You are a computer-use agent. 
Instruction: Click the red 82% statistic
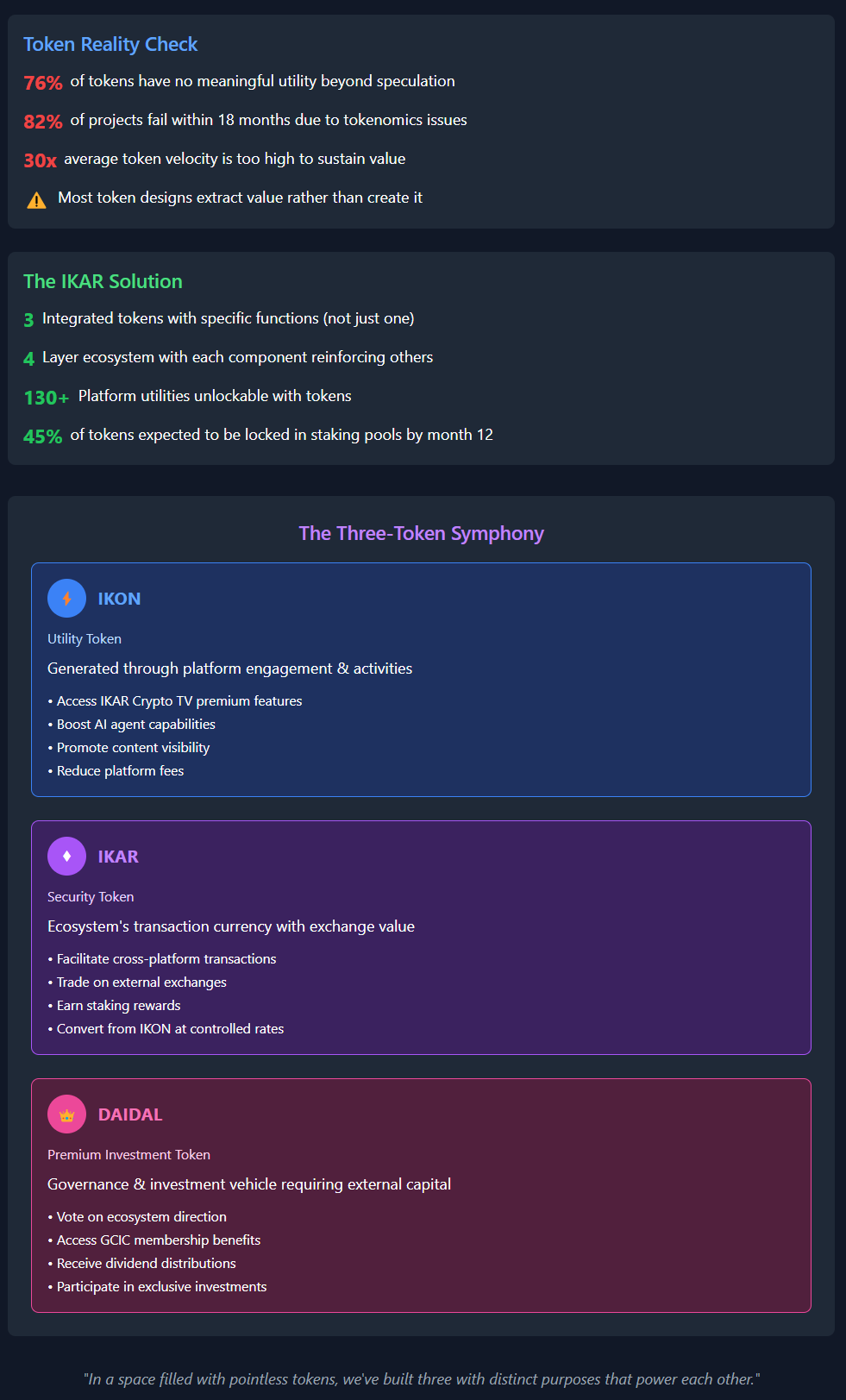[x=43, y=122]
